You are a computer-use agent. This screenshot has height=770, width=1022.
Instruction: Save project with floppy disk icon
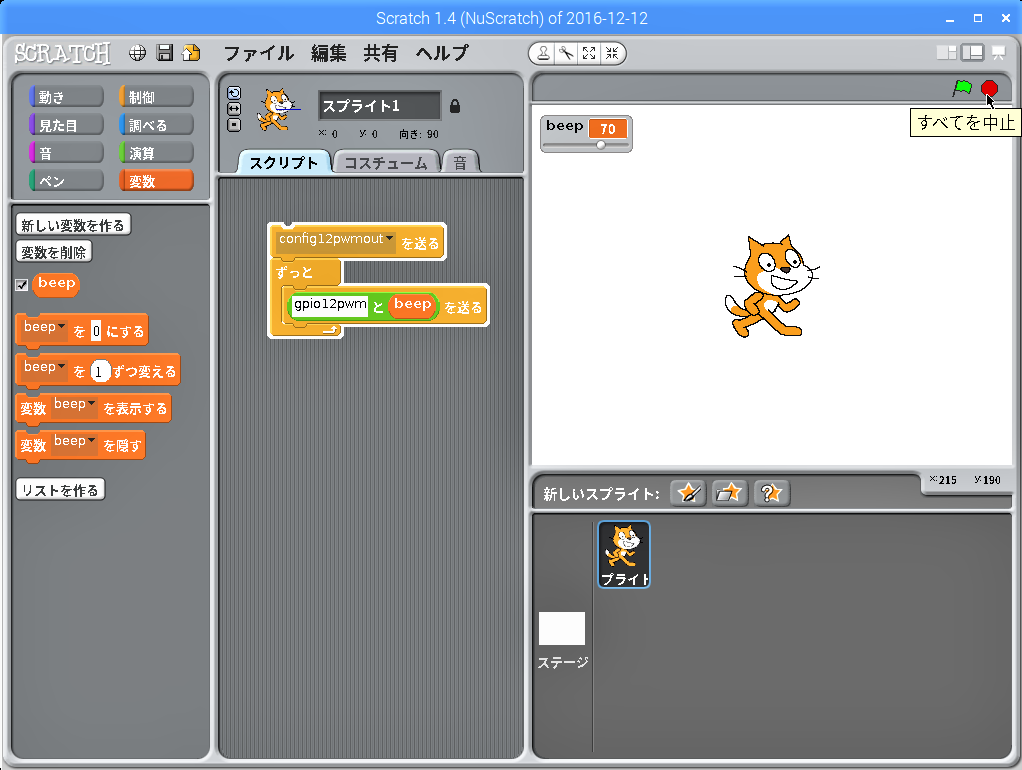click(x=165, y=53)
